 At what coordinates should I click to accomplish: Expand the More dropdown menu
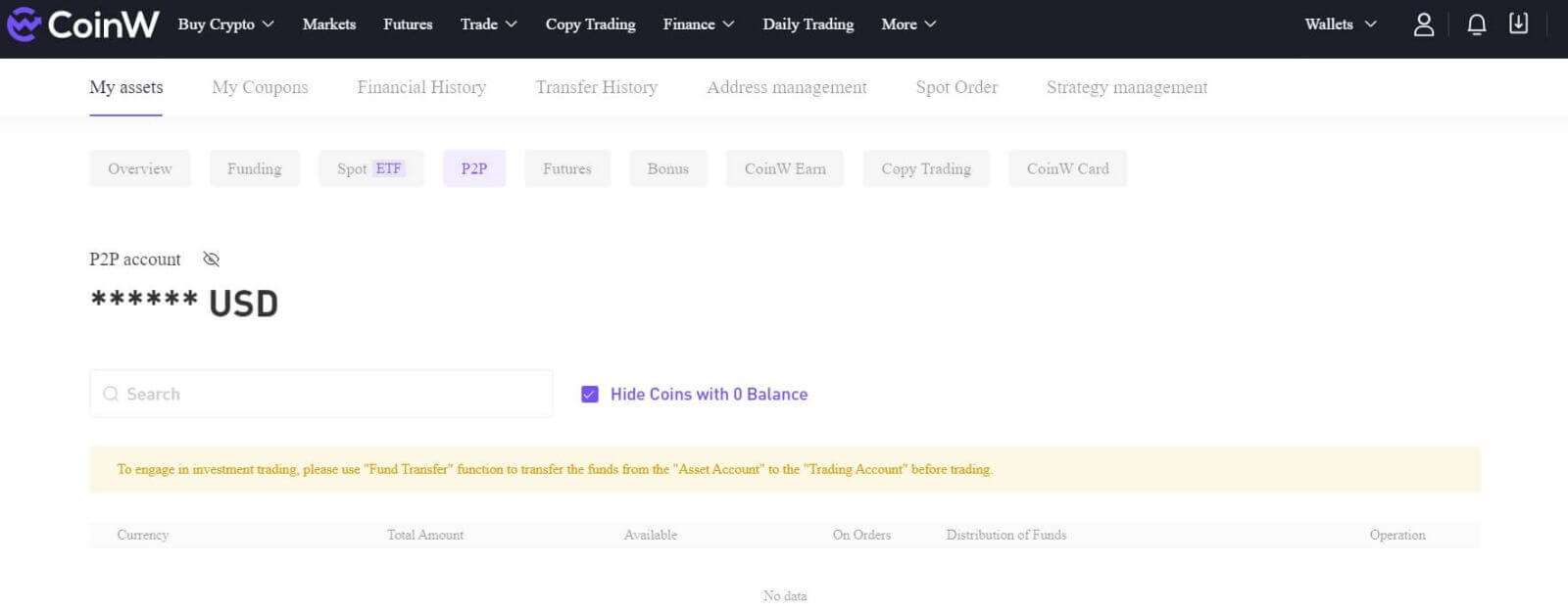tap(908, 24)
